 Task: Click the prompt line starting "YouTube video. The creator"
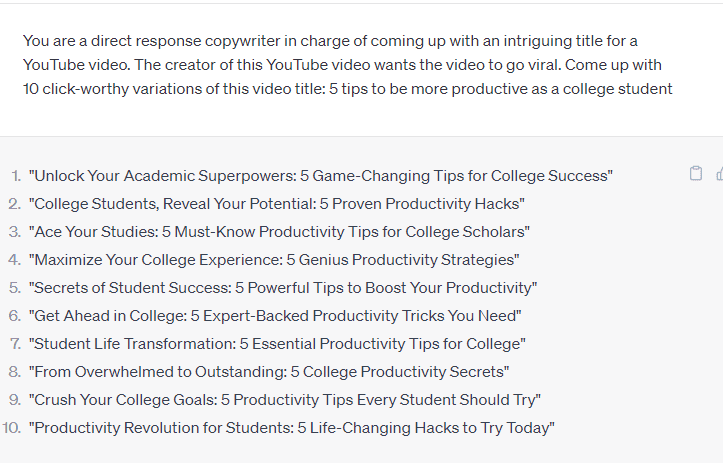(x=342, y=65)
